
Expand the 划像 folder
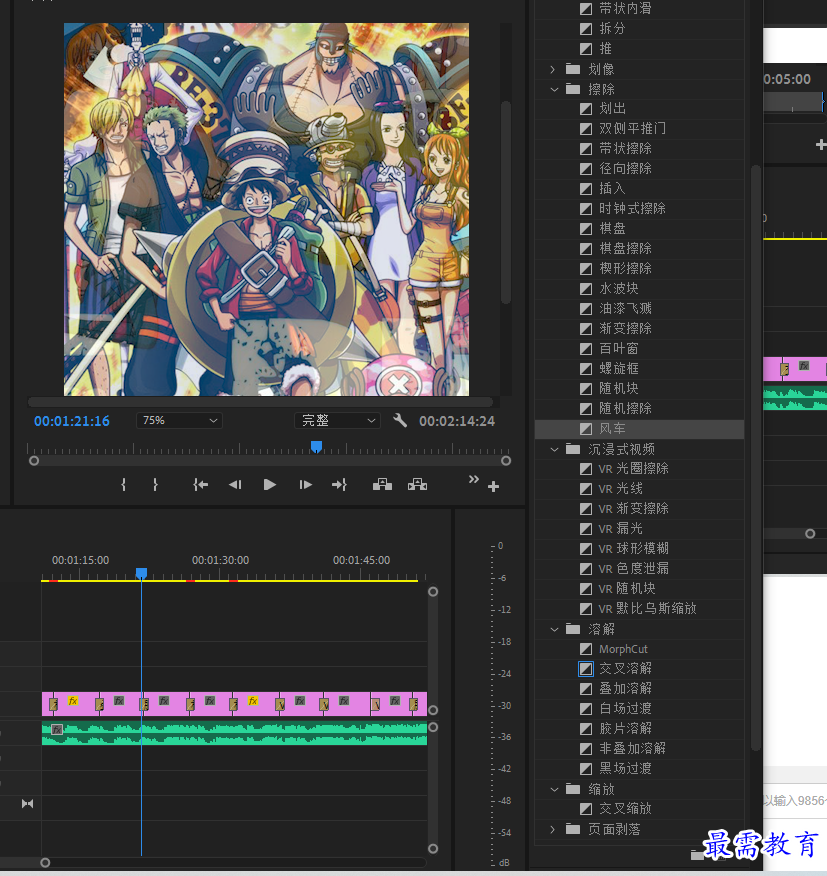tap(553, 69)
